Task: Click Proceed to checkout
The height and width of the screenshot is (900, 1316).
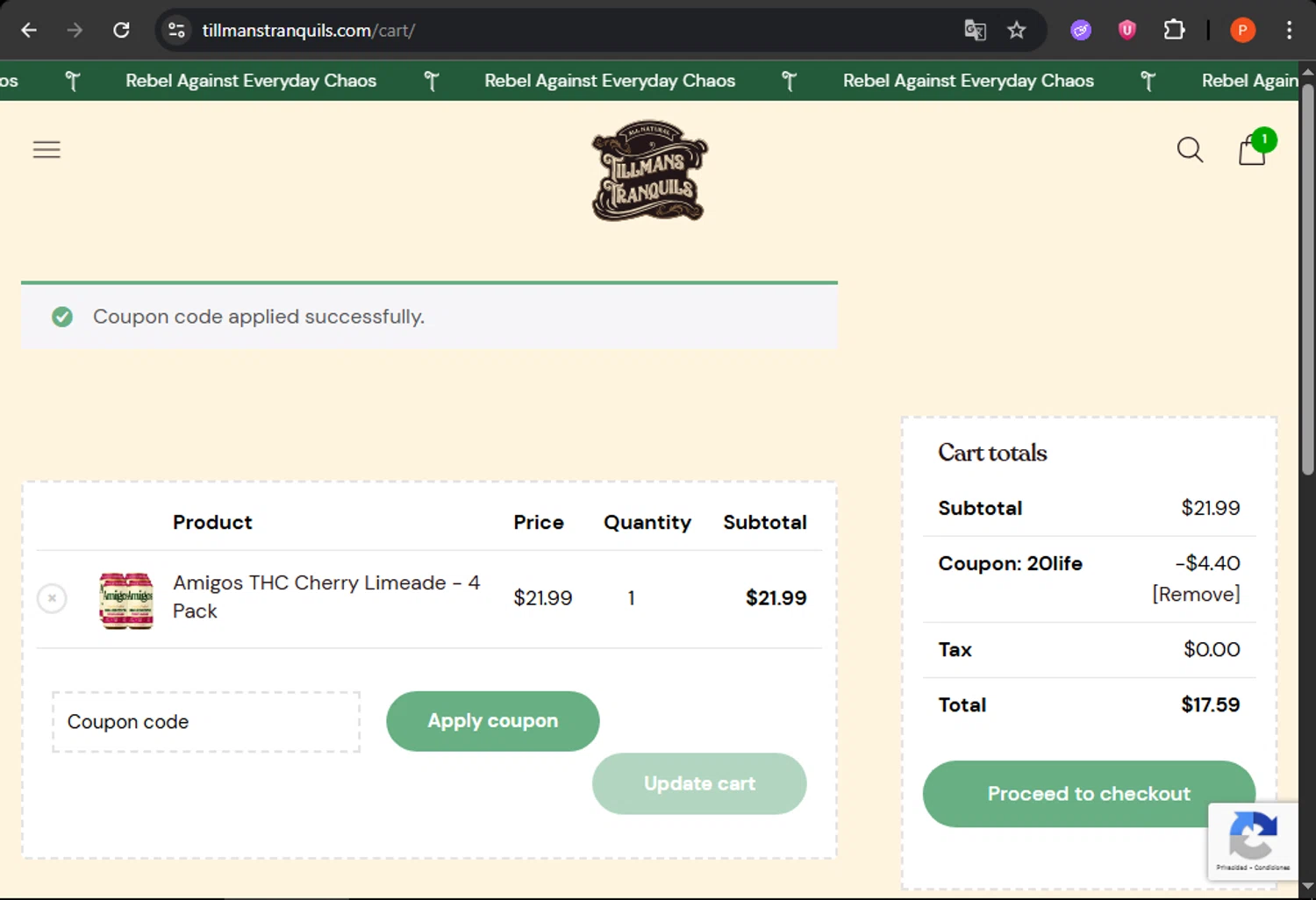Action: click(1089, 793)
